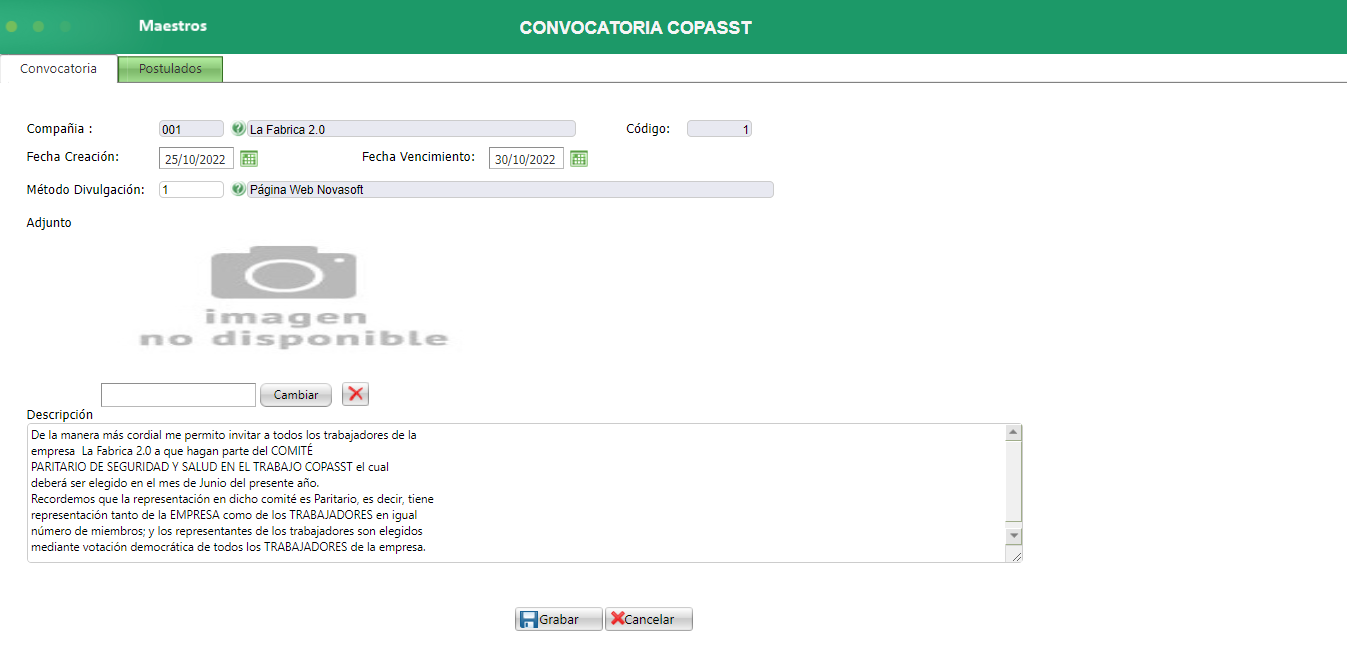Click the Método Divulgación code field

coord(191,189)
